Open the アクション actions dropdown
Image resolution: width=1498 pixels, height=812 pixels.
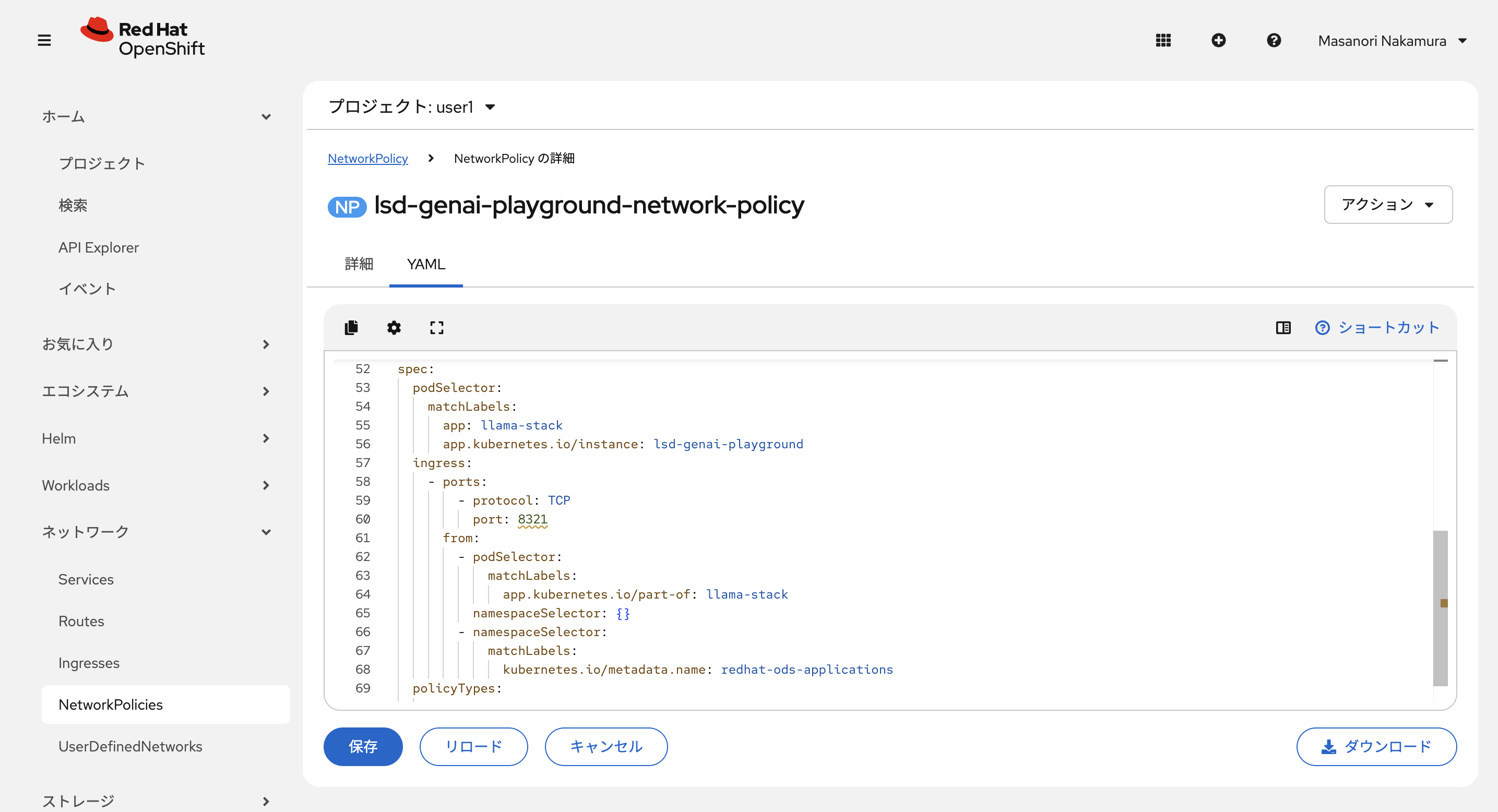(x=1387, y=205)
